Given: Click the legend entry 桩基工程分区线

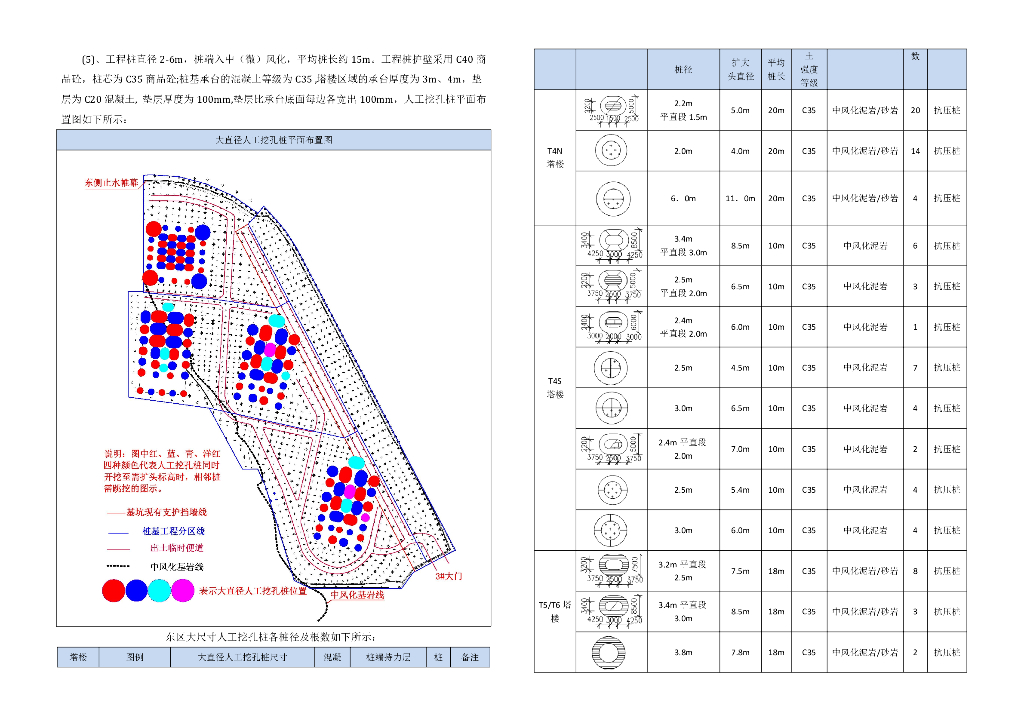Looking at the screenshot, I should [x=174, y=531].
